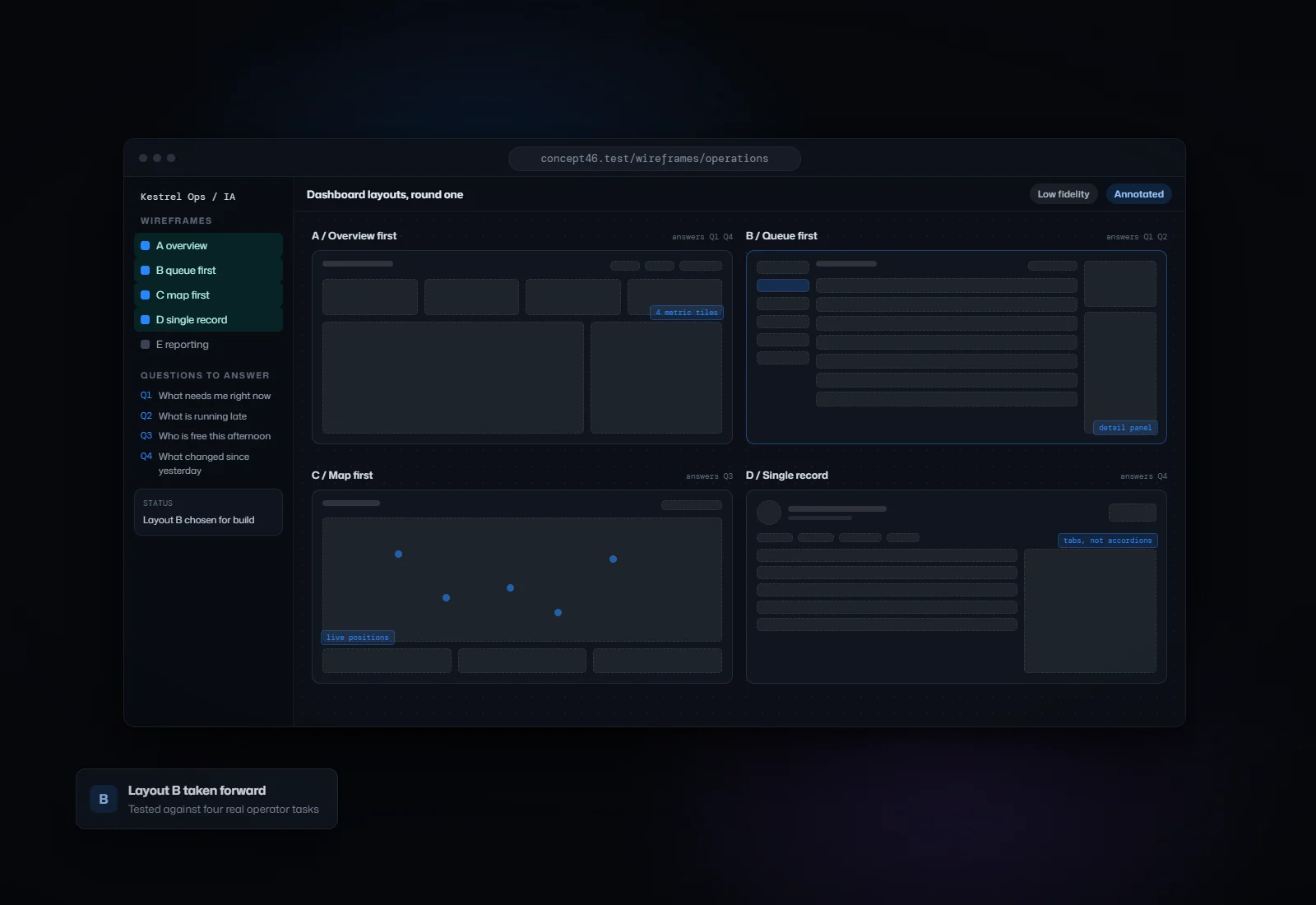Click the WIREFRAMES section heading

(x=176, y=220)
